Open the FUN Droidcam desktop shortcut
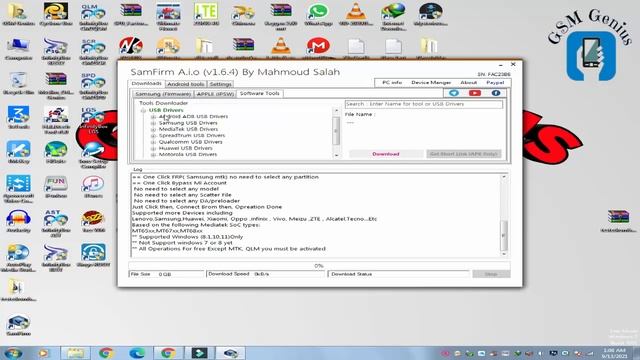The width and height of the screenshot is (640, 360). (56, 187)
